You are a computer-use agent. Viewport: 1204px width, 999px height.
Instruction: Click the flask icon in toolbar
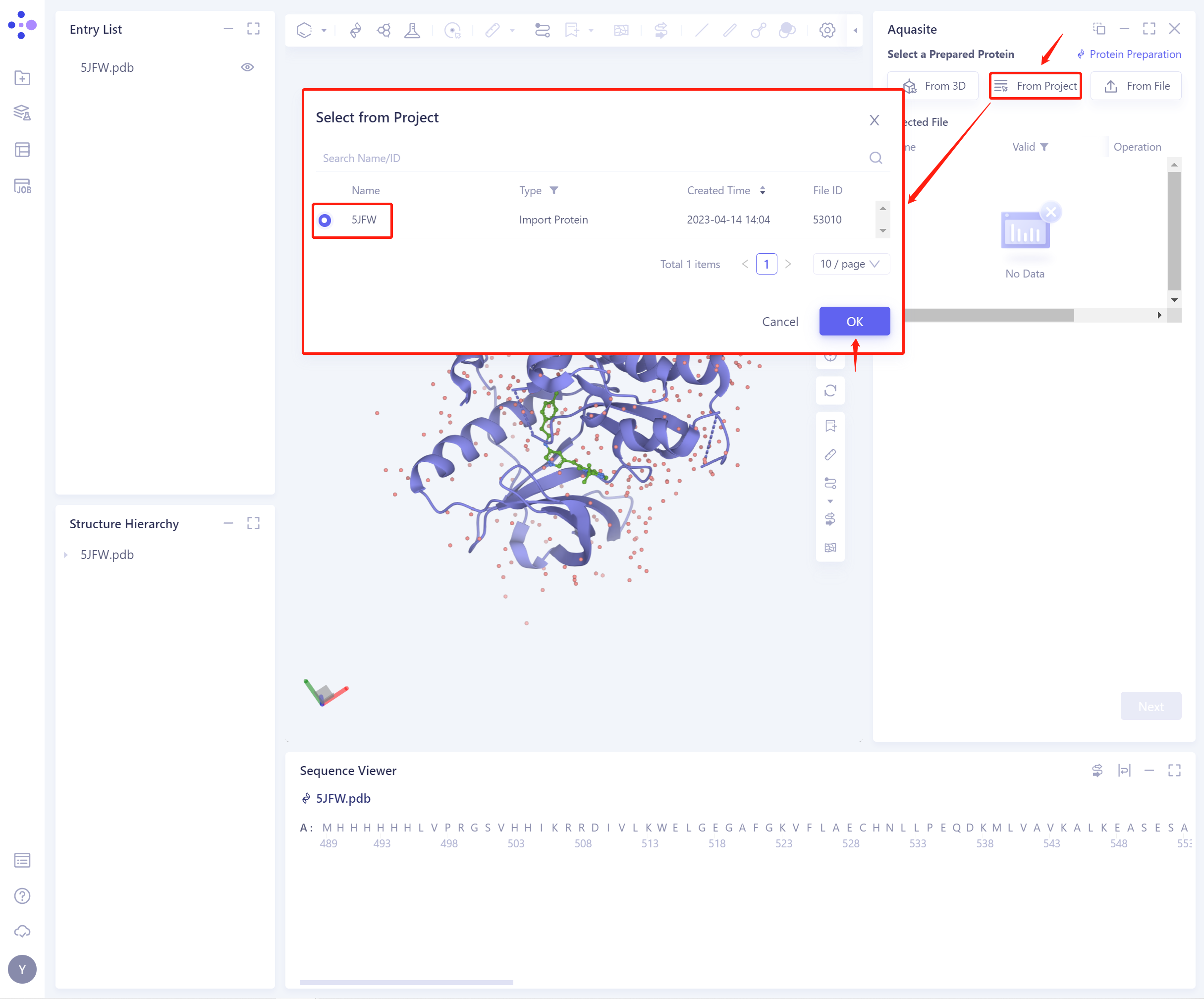(x=412, y=30)
